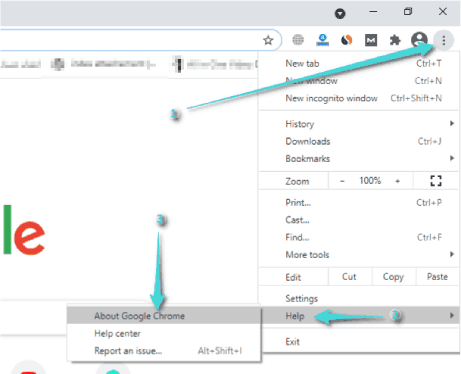The width and height of the screenshot is (461, 374).
Task: Select About Google Chrome
Action: (x=163, y=315)
